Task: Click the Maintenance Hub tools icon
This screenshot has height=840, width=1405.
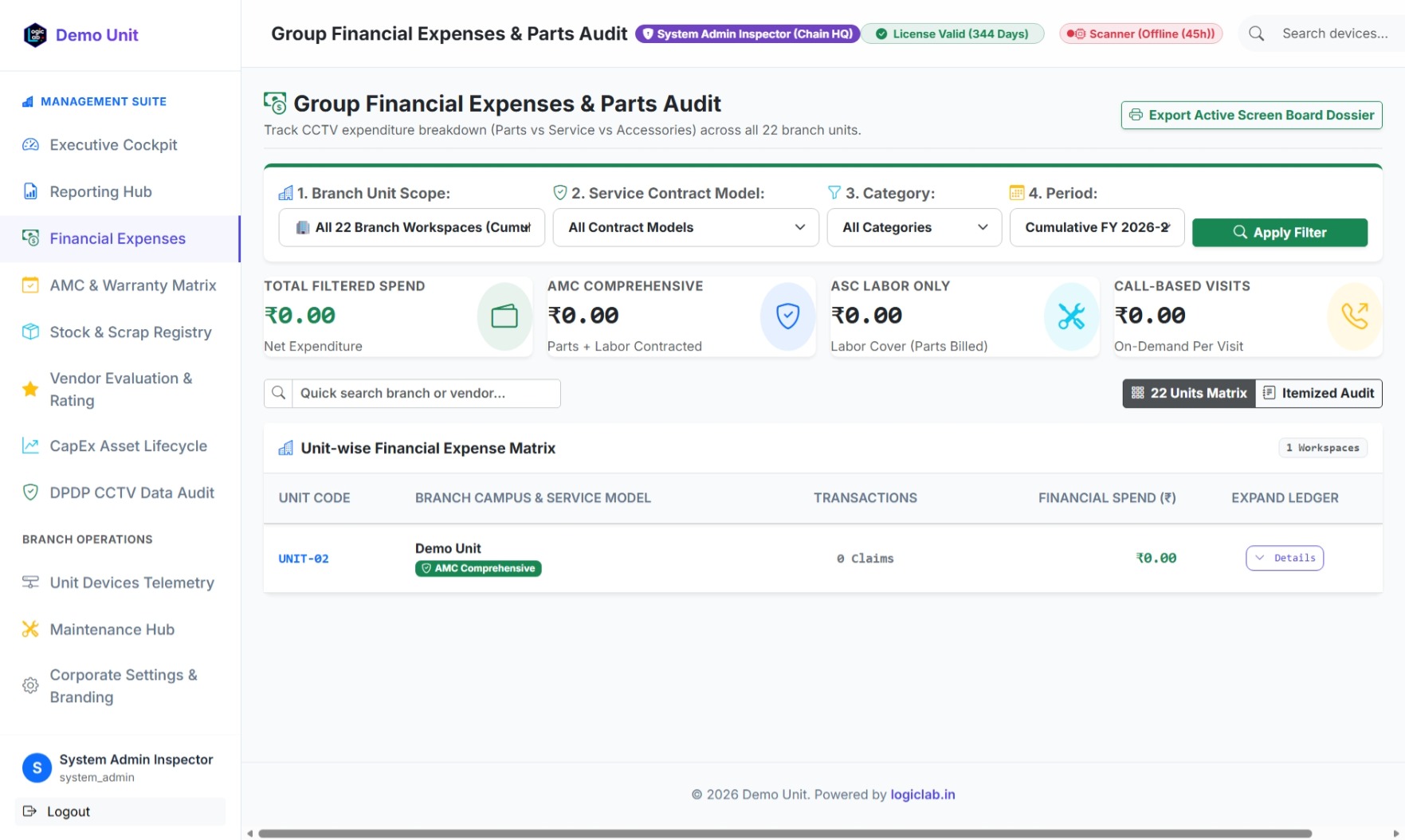Action: coord(30,630)
